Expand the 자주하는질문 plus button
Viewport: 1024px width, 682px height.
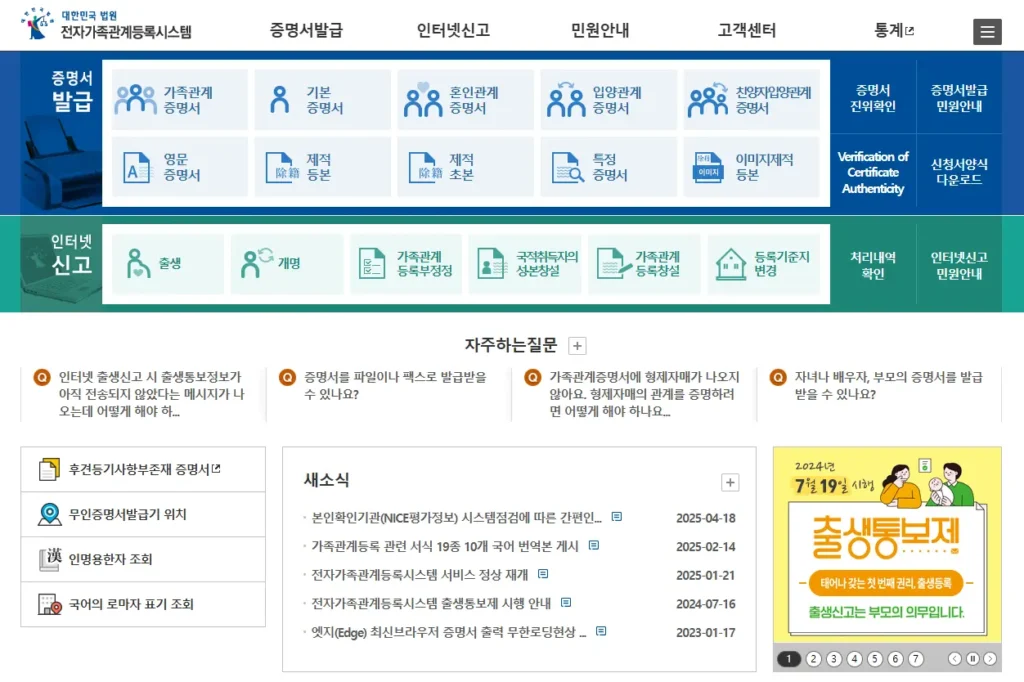577,346
